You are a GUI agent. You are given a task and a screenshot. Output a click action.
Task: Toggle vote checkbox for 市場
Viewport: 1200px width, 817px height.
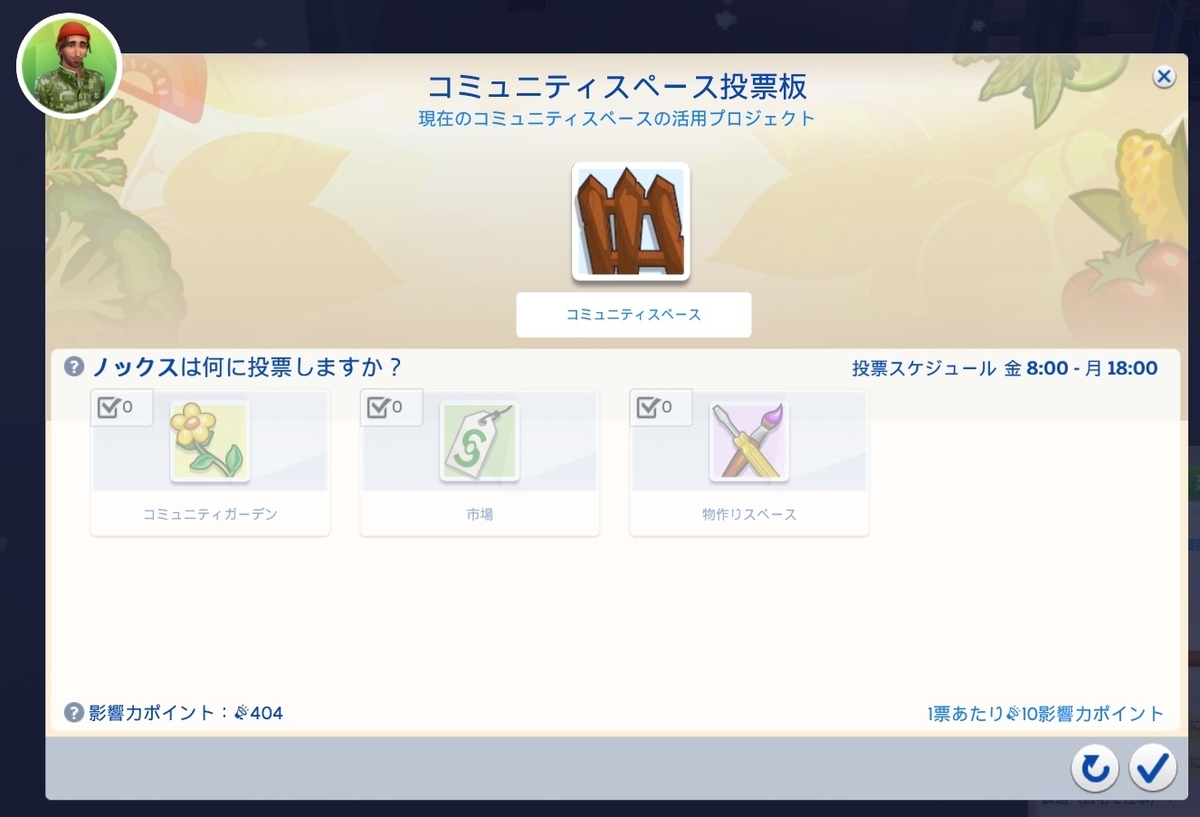pos(378,408)
